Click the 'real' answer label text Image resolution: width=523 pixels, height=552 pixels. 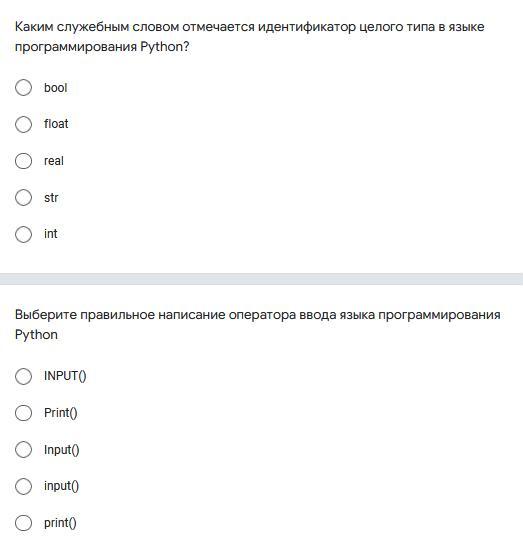[x=54, y=161]
